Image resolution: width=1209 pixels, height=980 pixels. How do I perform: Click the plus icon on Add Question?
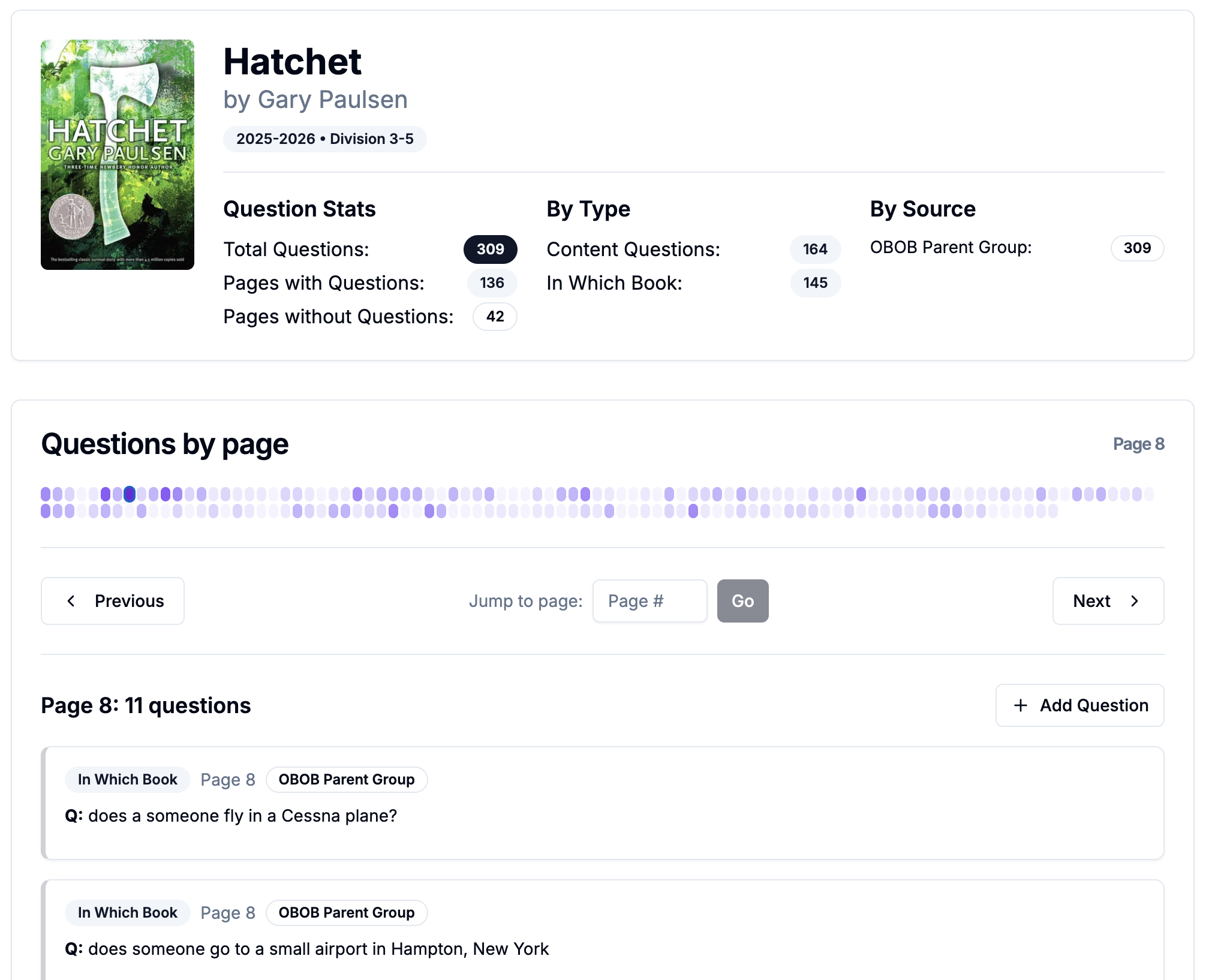pos(1019,705)
